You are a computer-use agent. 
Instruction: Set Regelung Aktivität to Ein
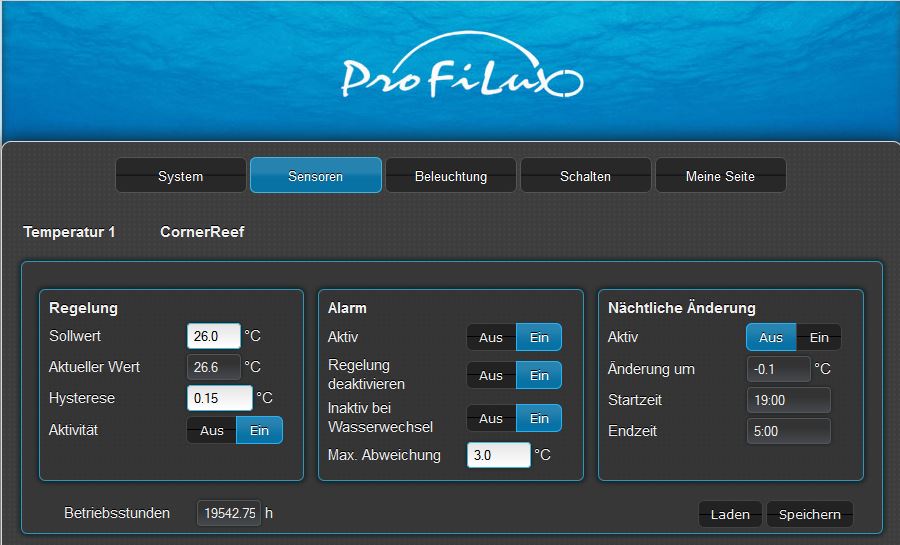pyautogui.click(x=259, y=430)
